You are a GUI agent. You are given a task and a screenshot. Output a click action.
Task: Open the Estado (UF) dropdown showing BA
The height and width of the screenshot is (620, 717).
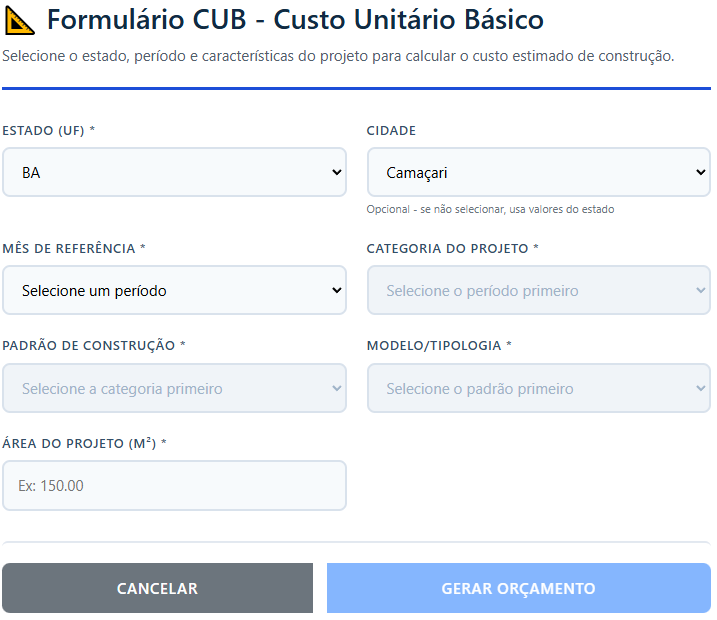174,173
